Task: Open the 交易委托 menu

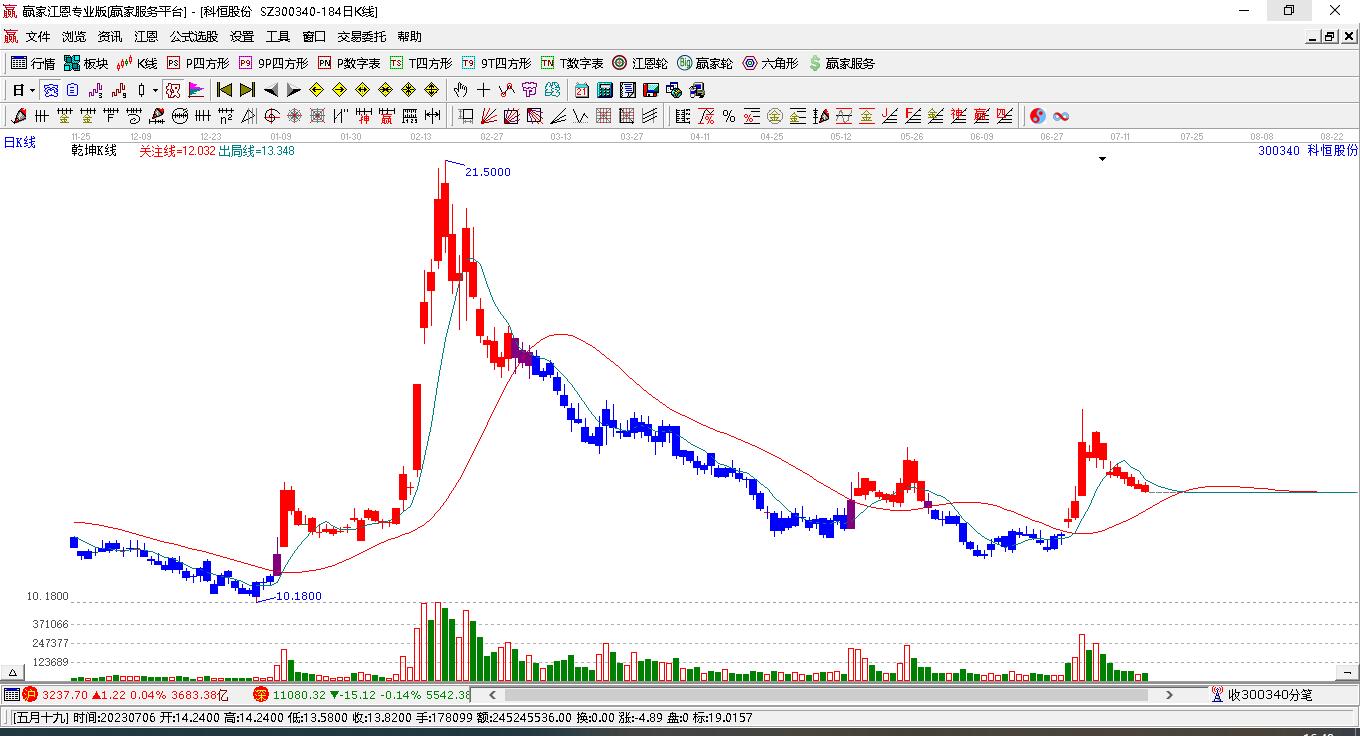Action: click(x=362, y=37)
